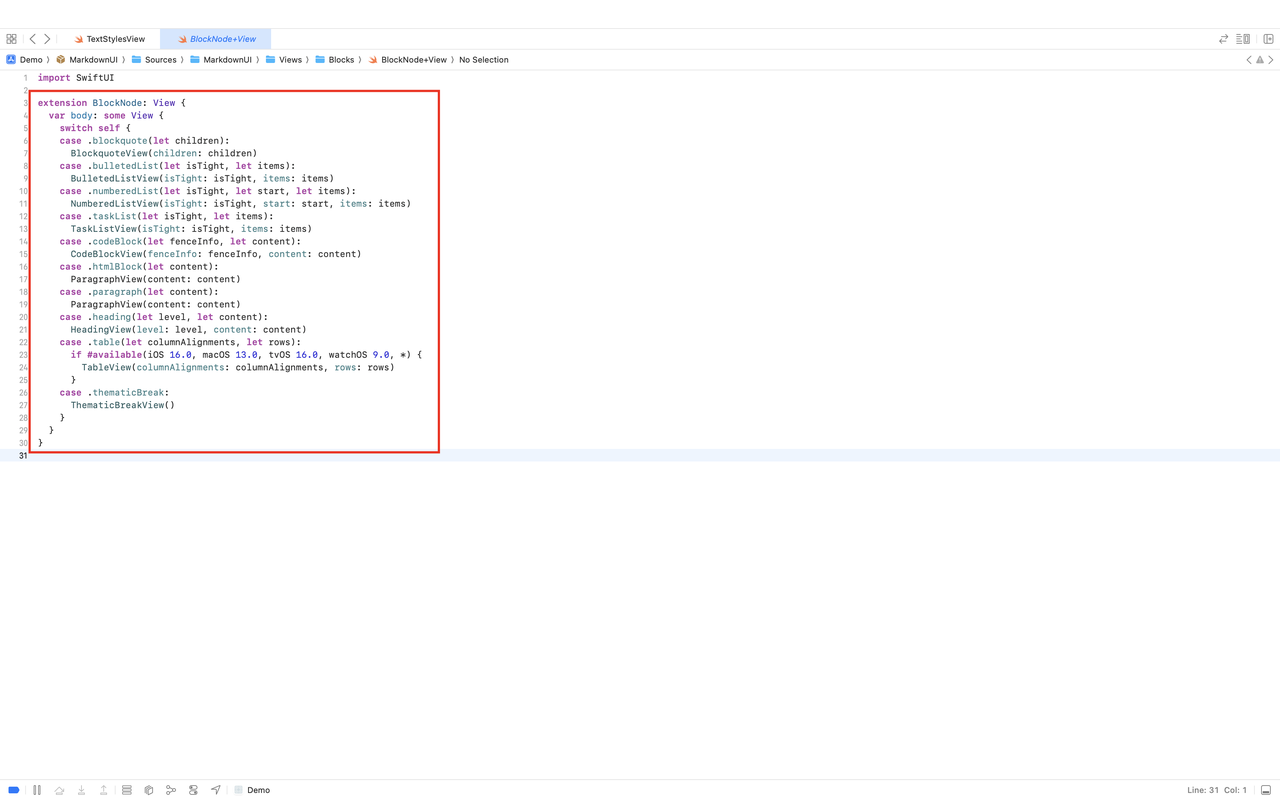Place cursor on 'import SwiftUI' line

[76, 78]
